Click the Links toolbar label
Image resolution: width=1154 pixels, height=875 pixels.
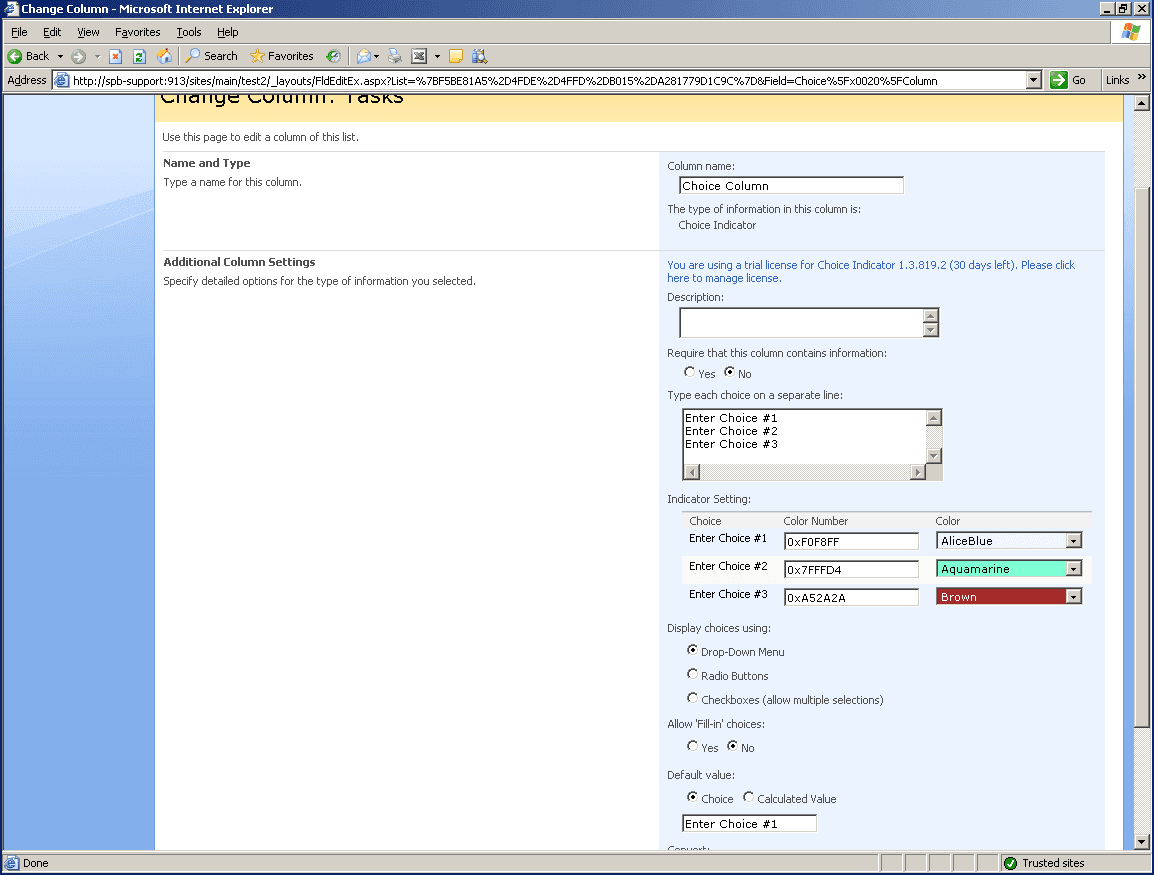[1117, 80]
